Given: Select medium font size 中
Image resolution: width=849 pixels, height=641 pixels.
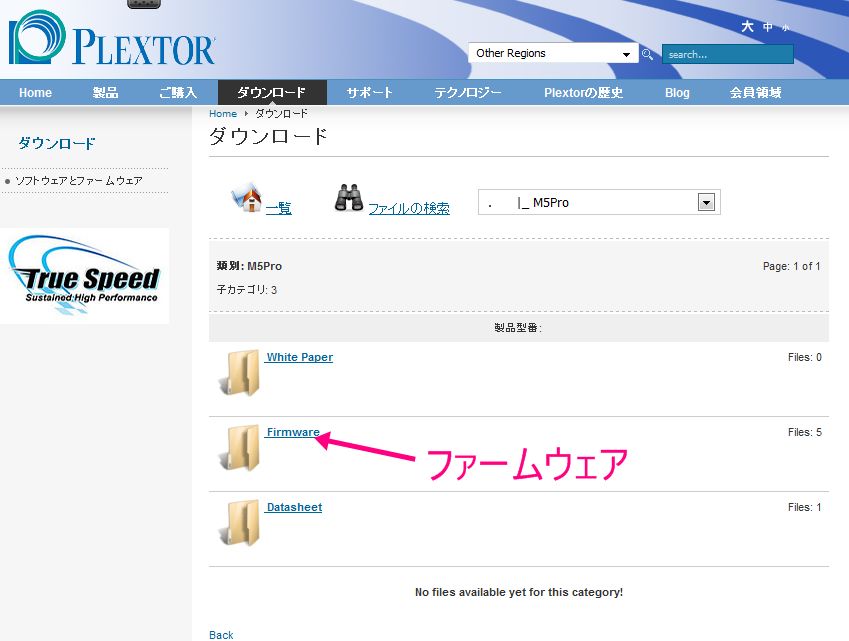Looking at the screenshot, I should coord(768,27).
